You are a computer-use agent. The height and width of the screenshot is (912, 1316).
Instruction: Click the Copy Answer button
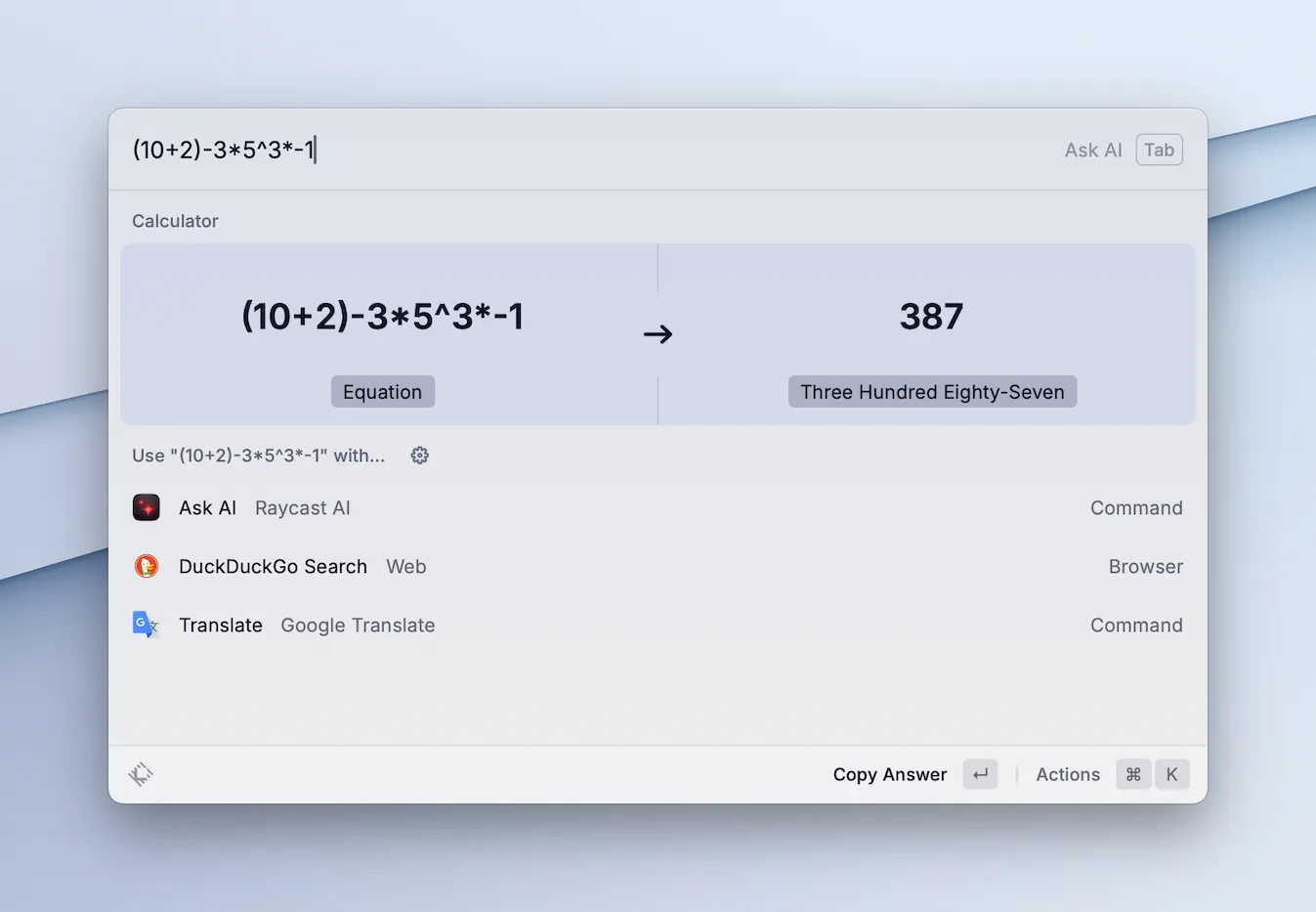tap(889, 773)
